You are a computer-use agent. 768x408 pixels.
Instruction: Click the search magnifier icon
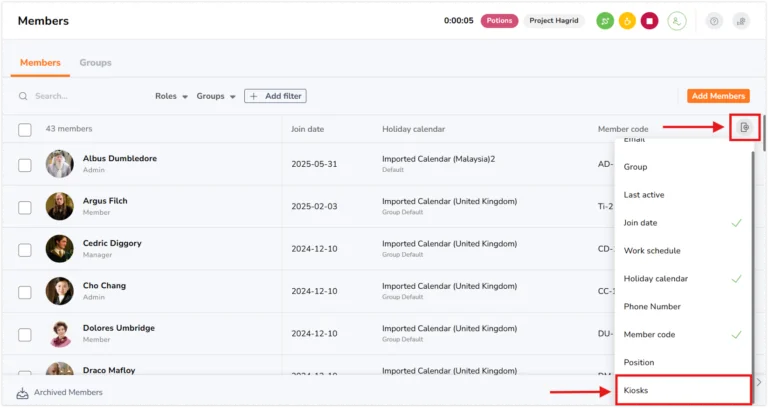[23, 96]
